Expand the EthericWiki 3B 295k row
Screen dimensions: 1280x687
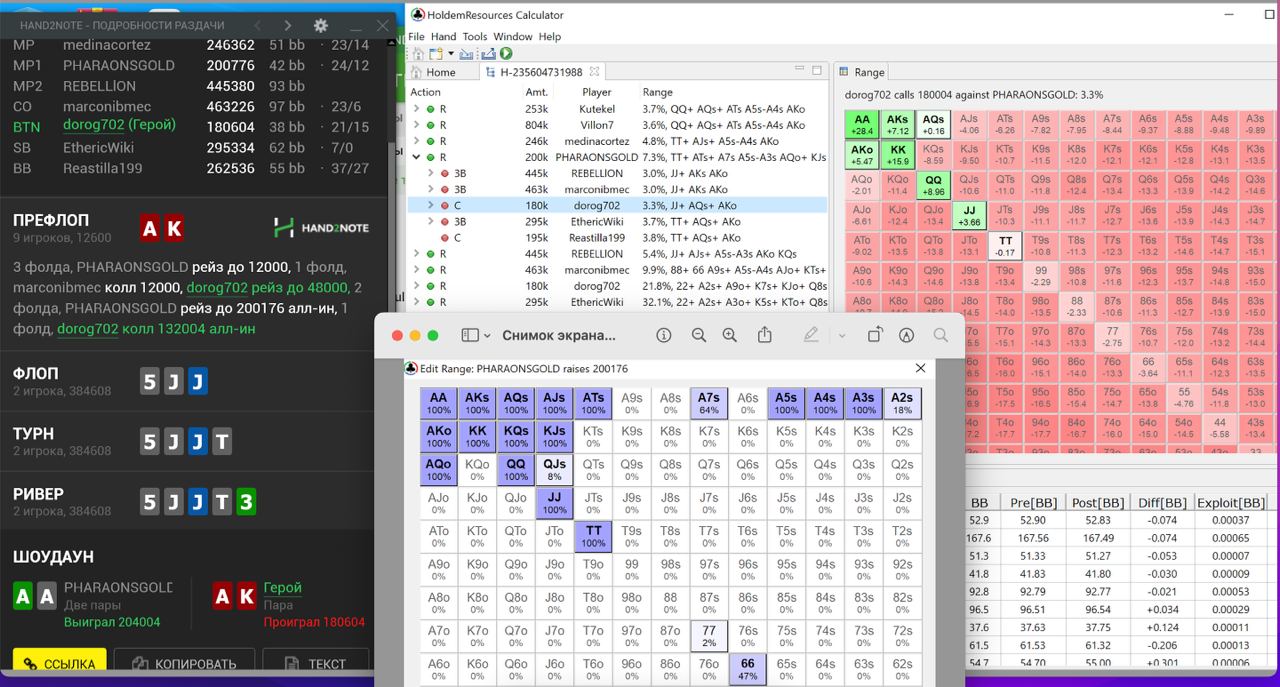point(432,221)
